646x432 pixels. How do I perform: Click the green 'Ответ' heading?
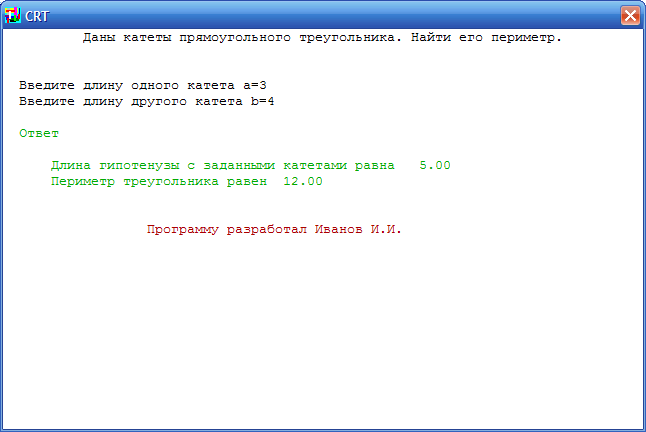[x=39, y=133]
